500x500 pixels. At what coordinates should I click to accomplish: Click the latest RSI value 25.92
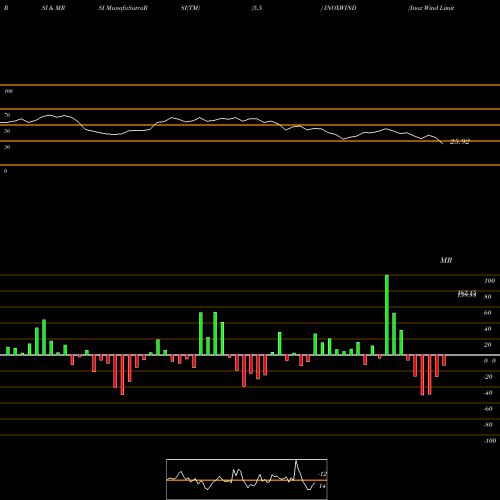[460, 142]
